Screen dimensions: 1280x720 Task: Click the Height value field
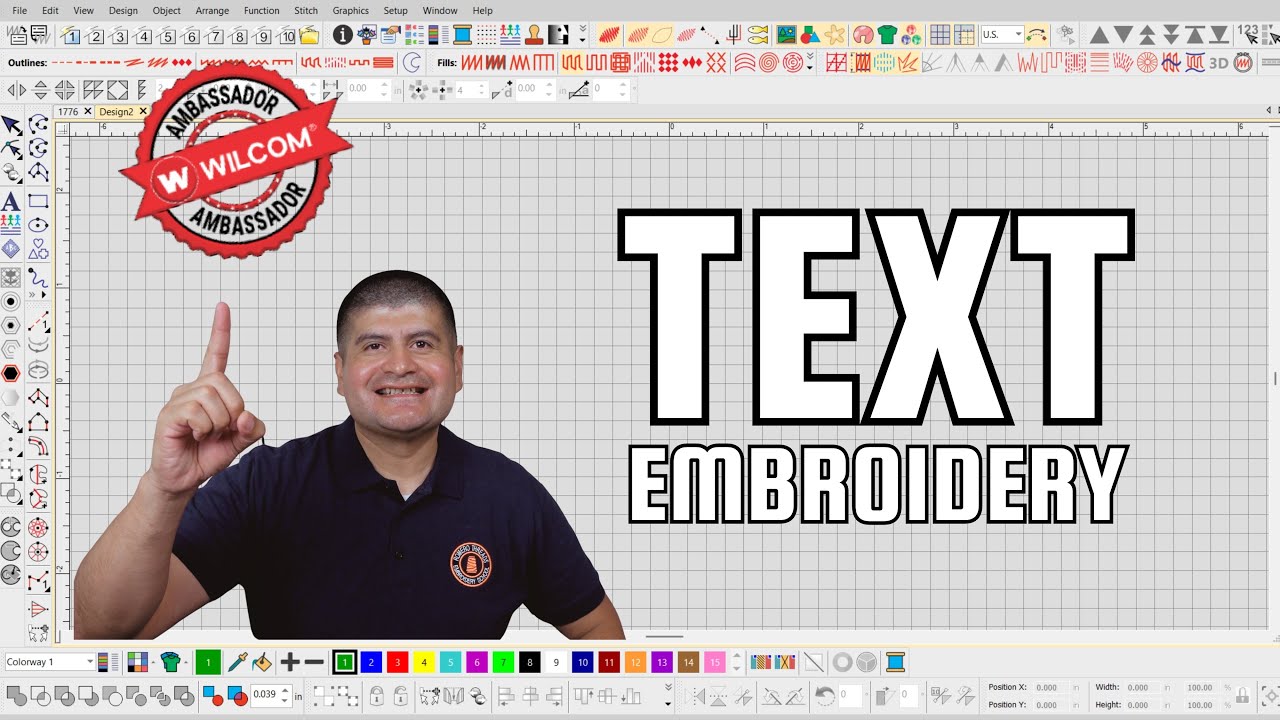(1142, 704)
